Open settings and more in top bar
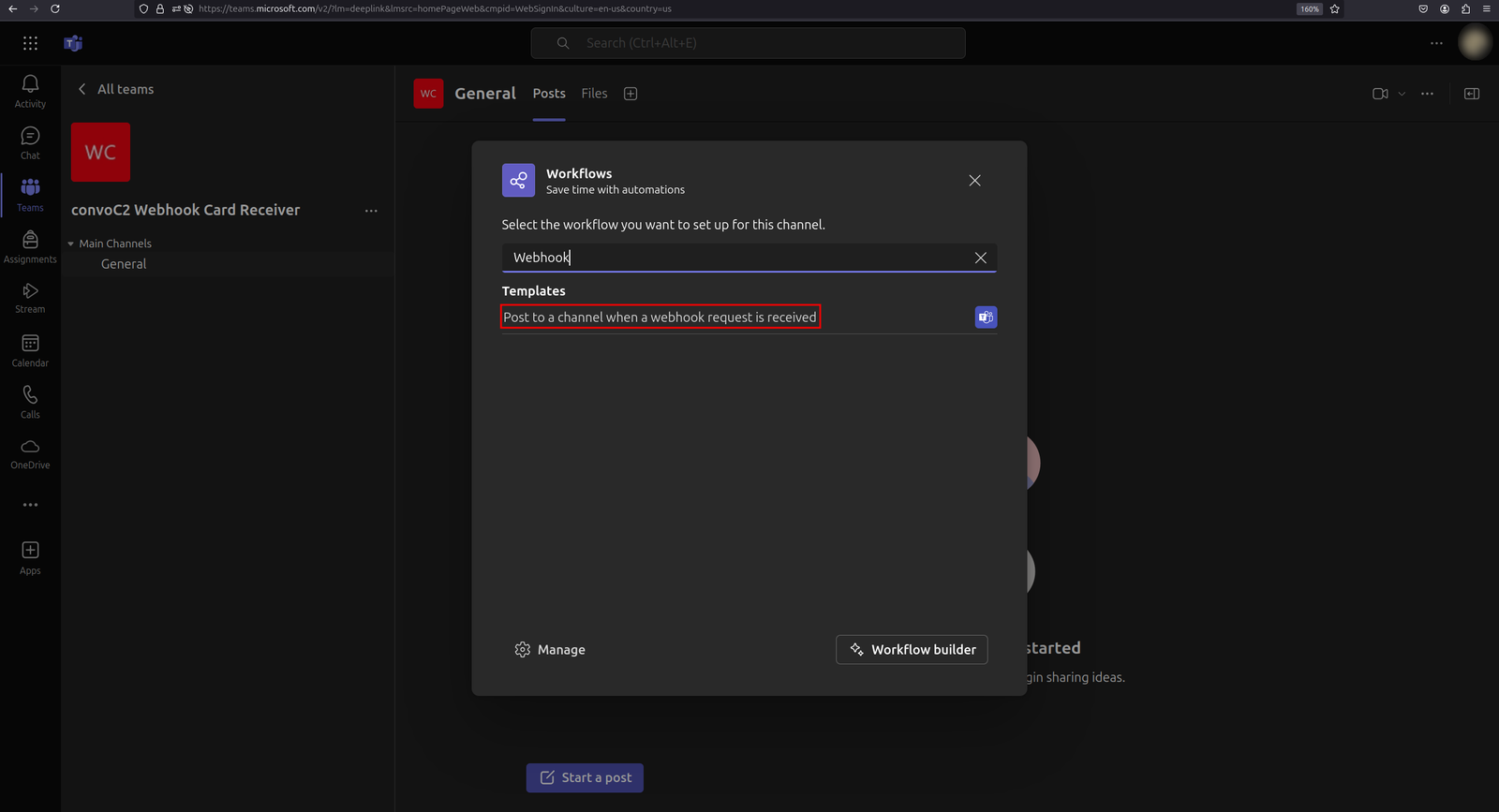 click(x=1436, y=43)
